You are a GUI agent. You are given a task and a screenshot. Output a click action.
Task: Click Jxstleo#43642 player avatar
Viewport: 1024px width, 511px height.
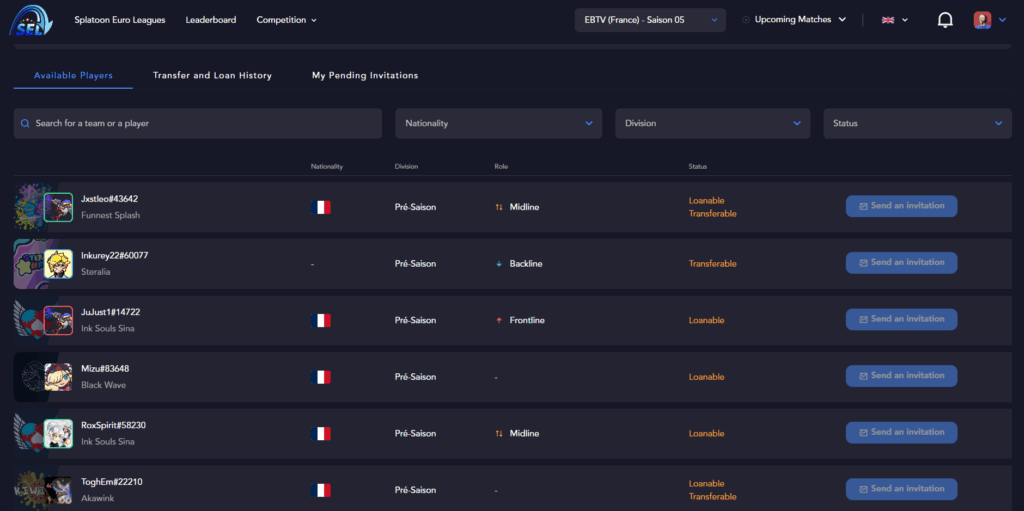tap(58, 207)
